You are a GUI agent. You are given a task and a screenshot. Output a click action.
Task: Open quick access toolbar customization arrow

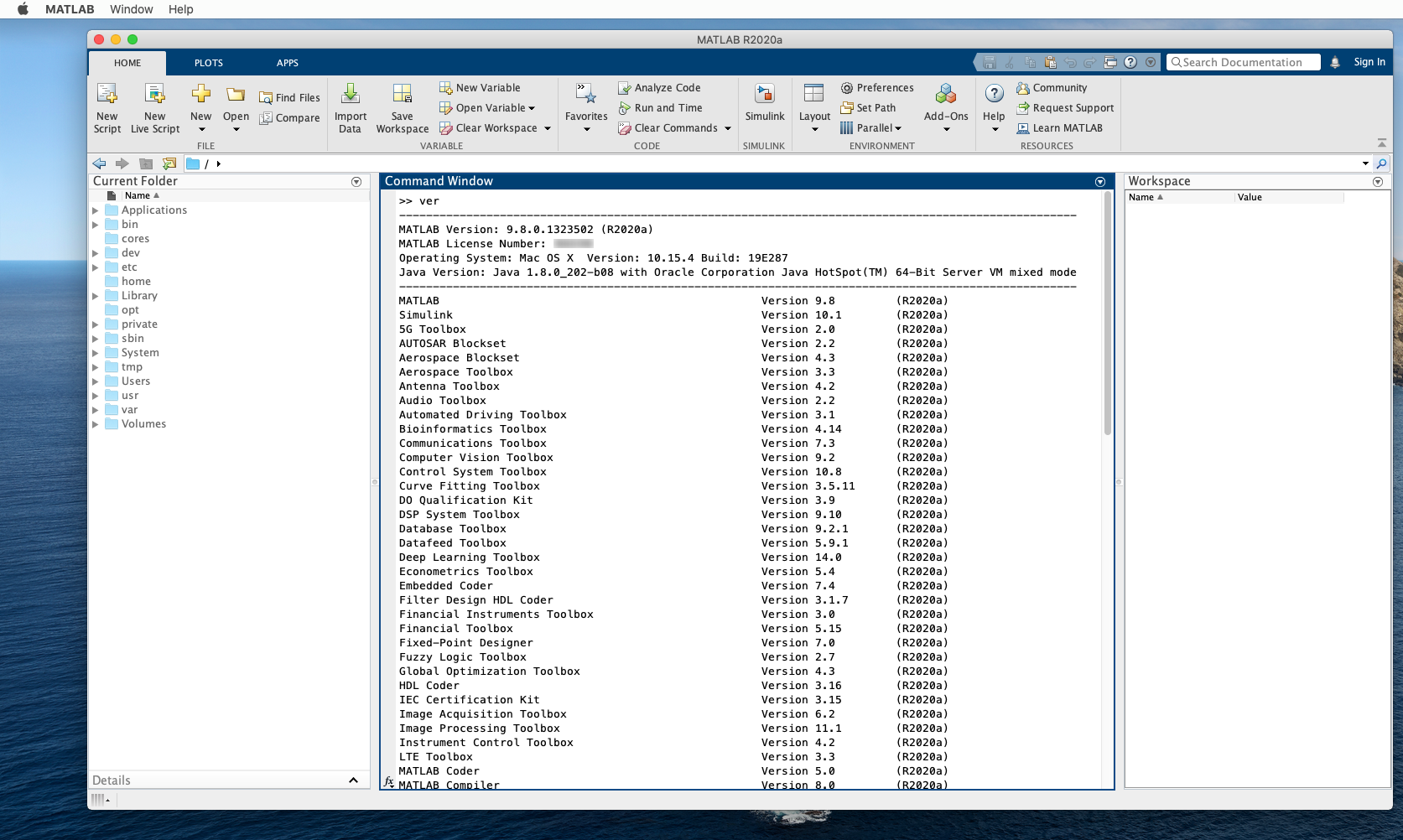[1151, 62]
